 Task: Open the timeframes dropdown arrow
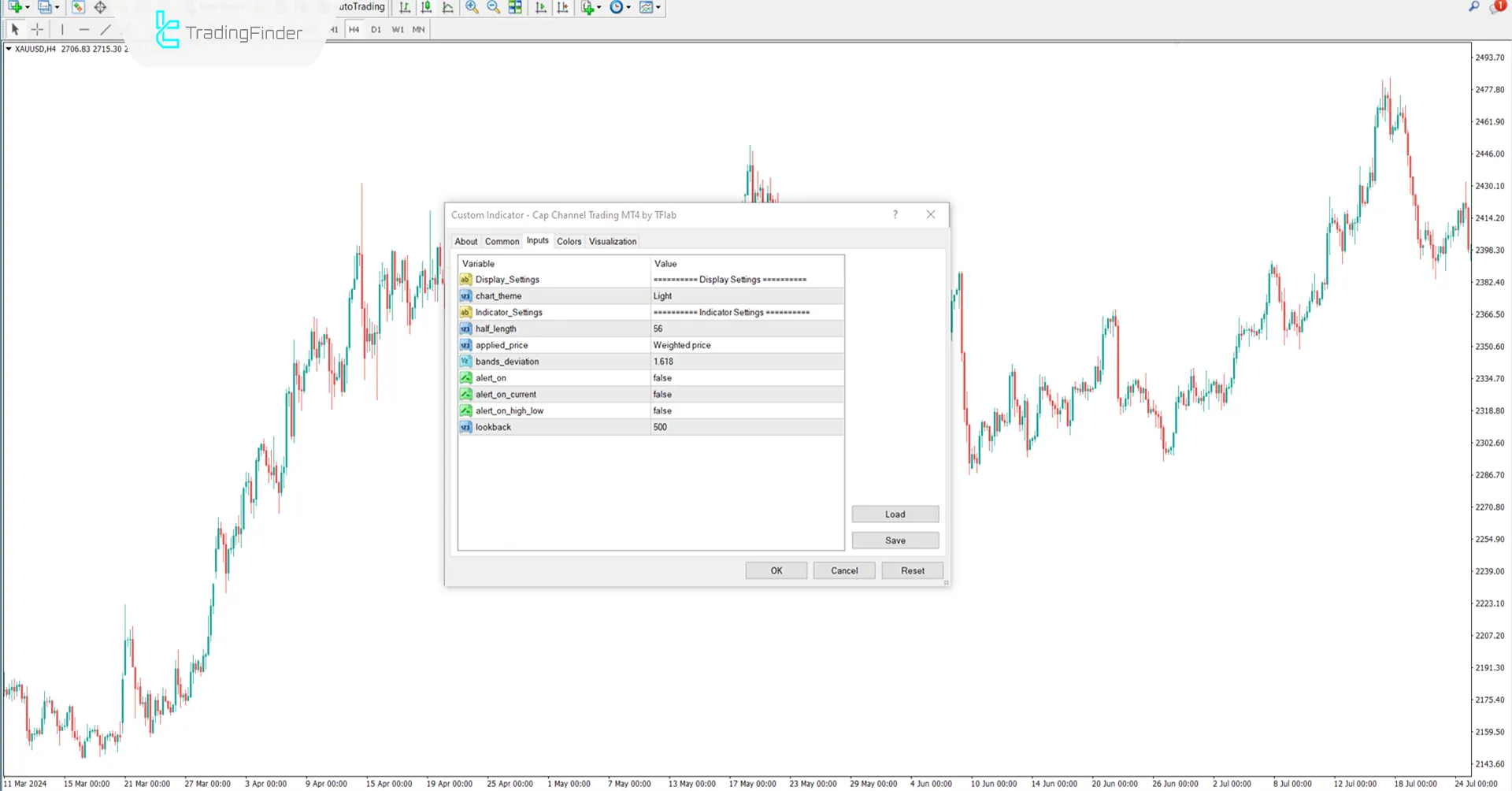[628, 8]
